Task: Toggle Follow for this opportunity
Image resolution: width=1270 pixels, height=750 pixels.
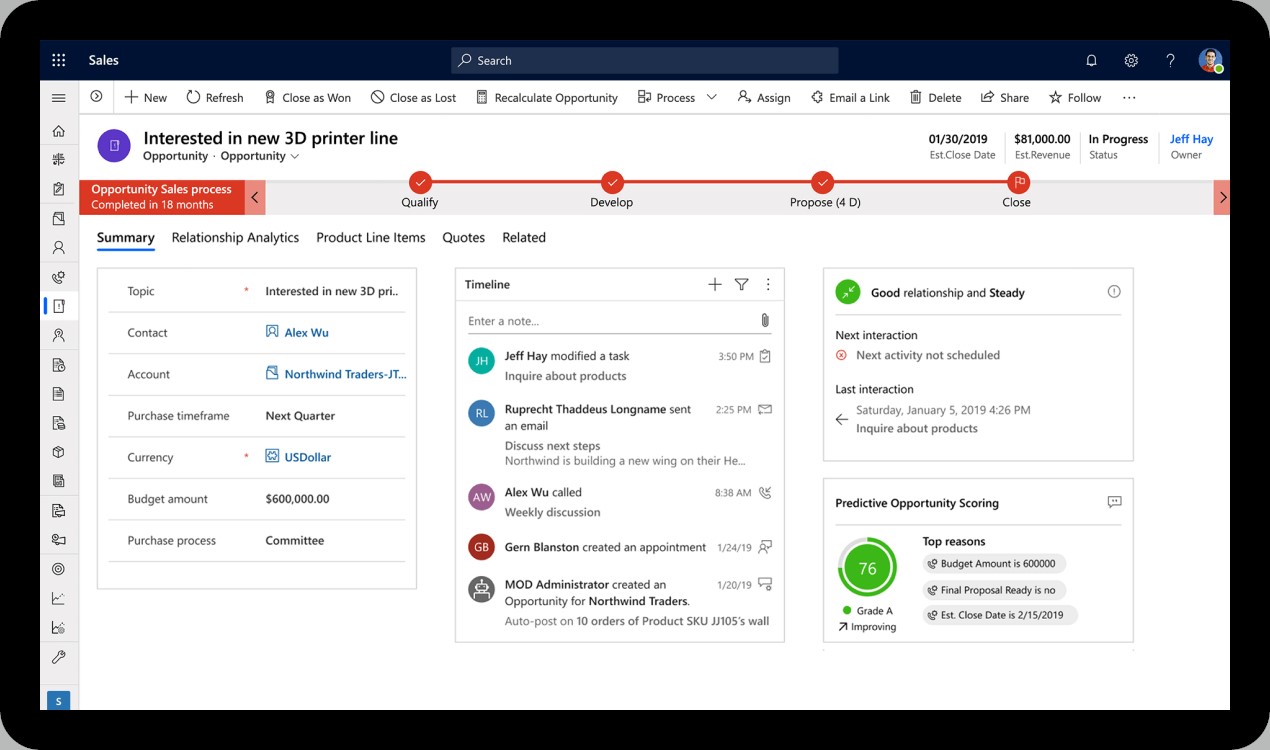Action: 1074,97
